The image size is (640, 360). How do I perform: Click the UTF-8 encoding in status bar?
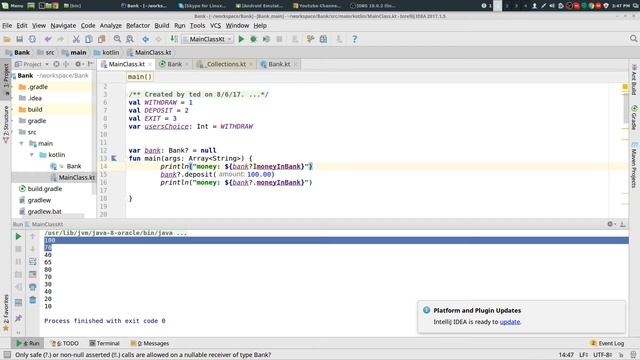602,355
